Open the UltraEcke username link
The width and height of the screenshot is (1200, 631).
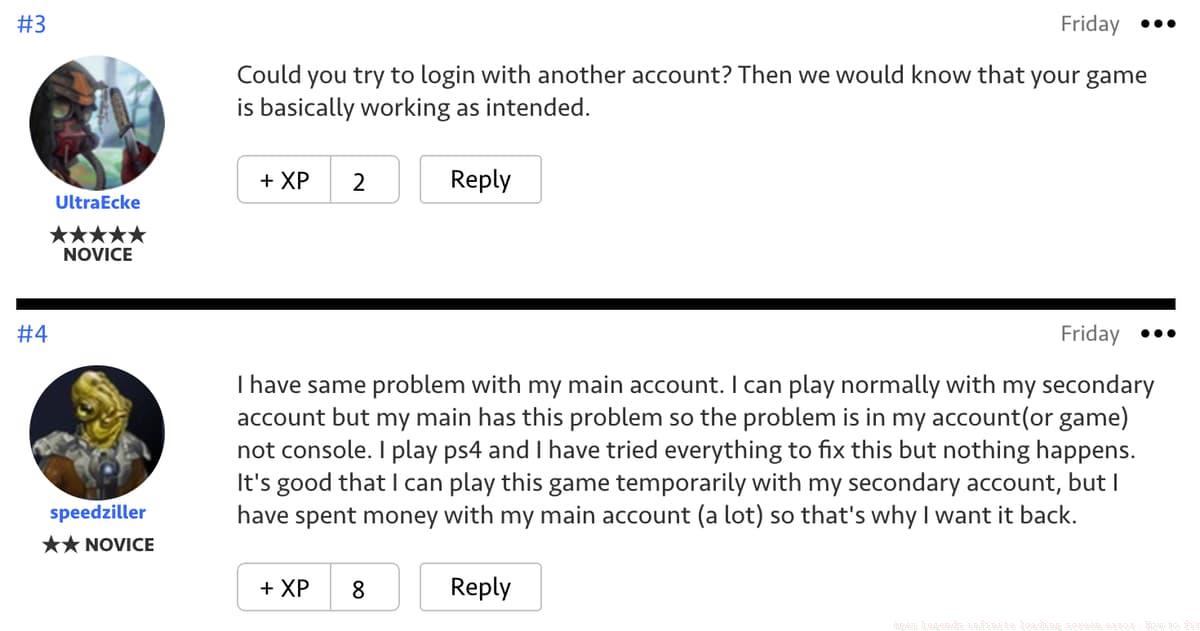[97, 202]
